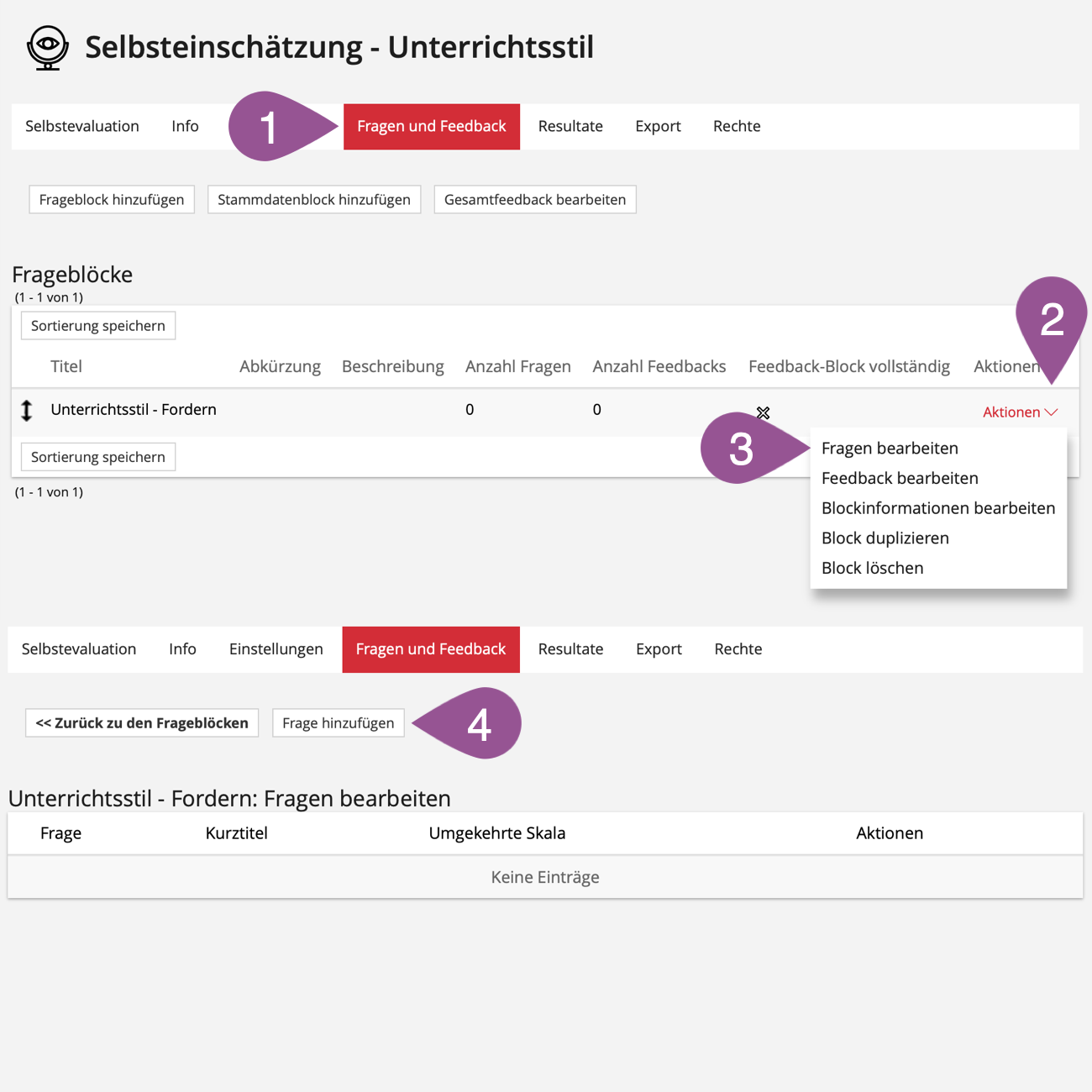Choose Block löschen from the dropdown
The image size is (1092, 1092).
pyautogui.click(x=872, y=568)
